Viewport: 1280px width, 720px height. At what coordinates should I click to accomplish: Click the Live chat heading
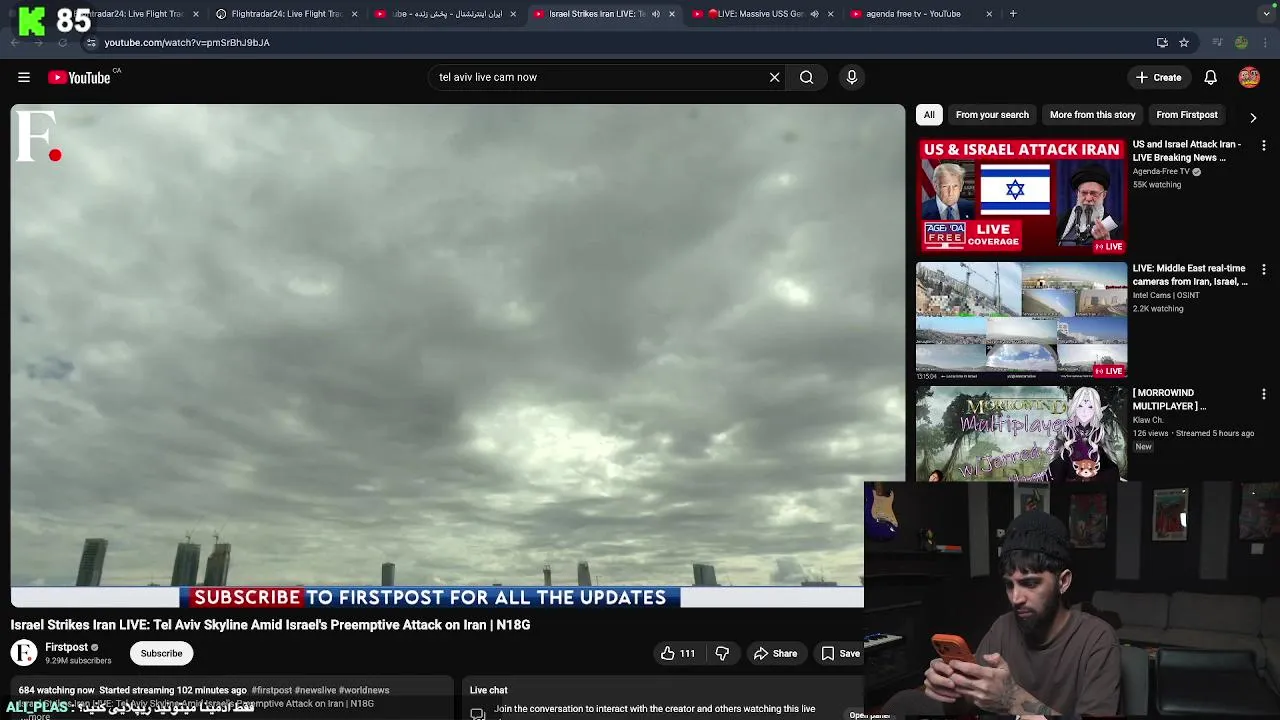point(489,690)
